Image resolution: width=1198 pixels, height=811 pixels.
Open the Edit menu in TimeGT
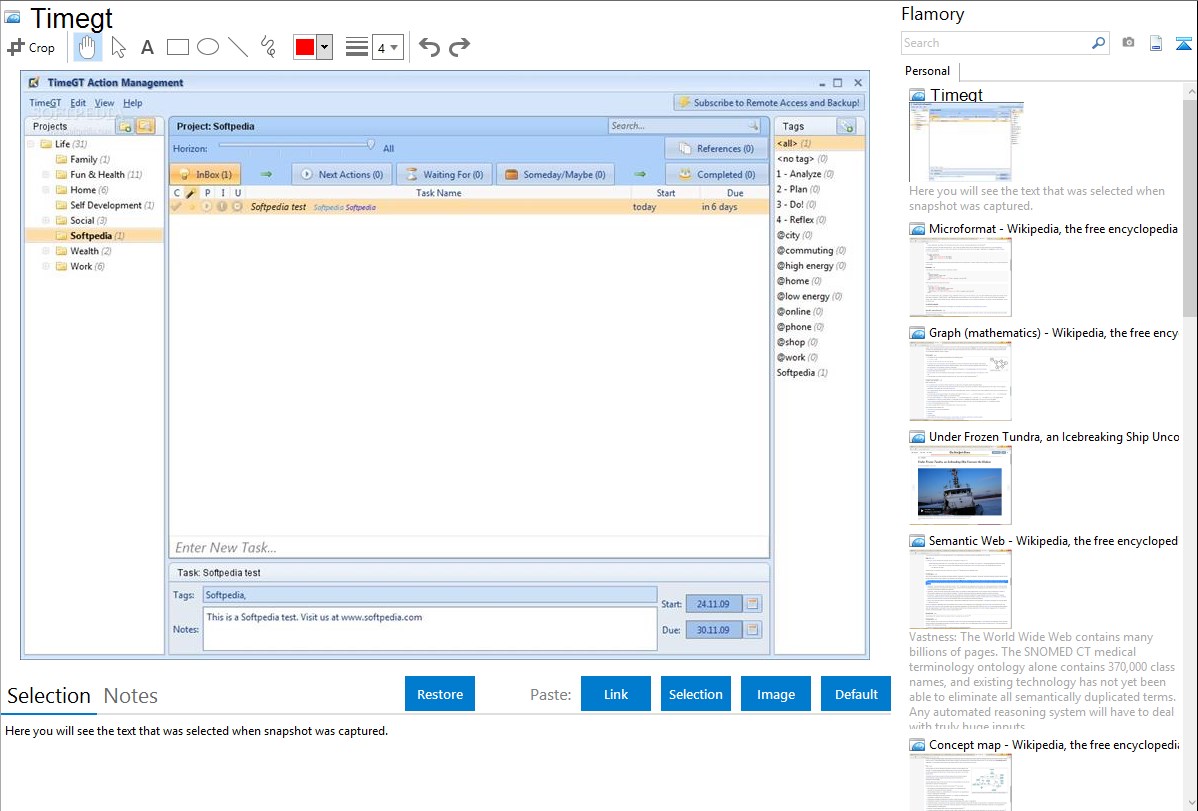tap(78, 103)
